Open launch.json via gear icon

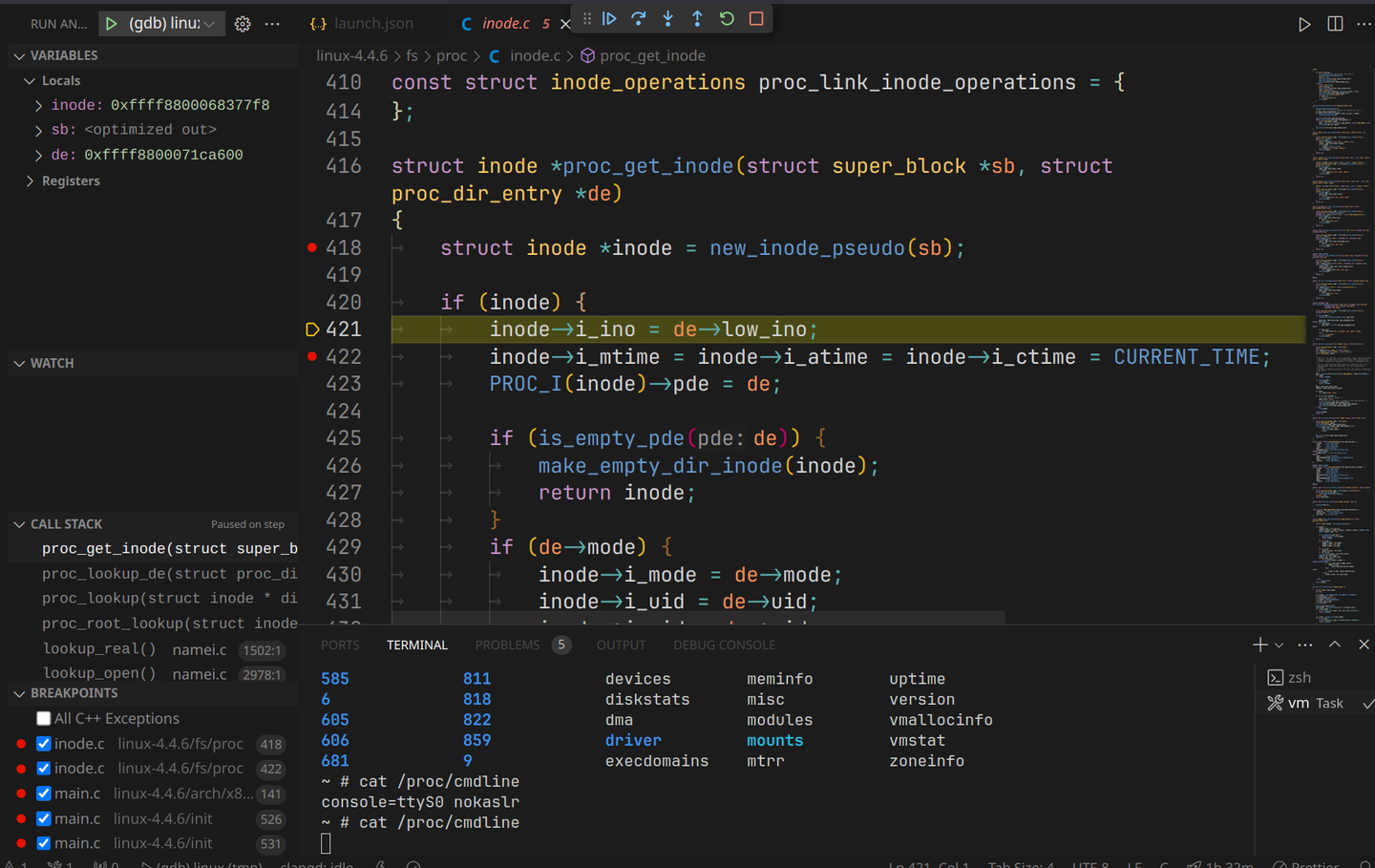(x=243, y=24)
